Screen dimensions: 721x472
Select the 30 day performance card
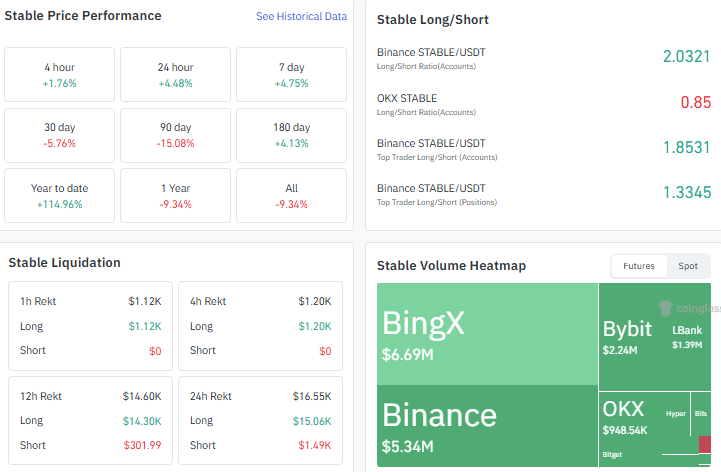click(59, 135)
